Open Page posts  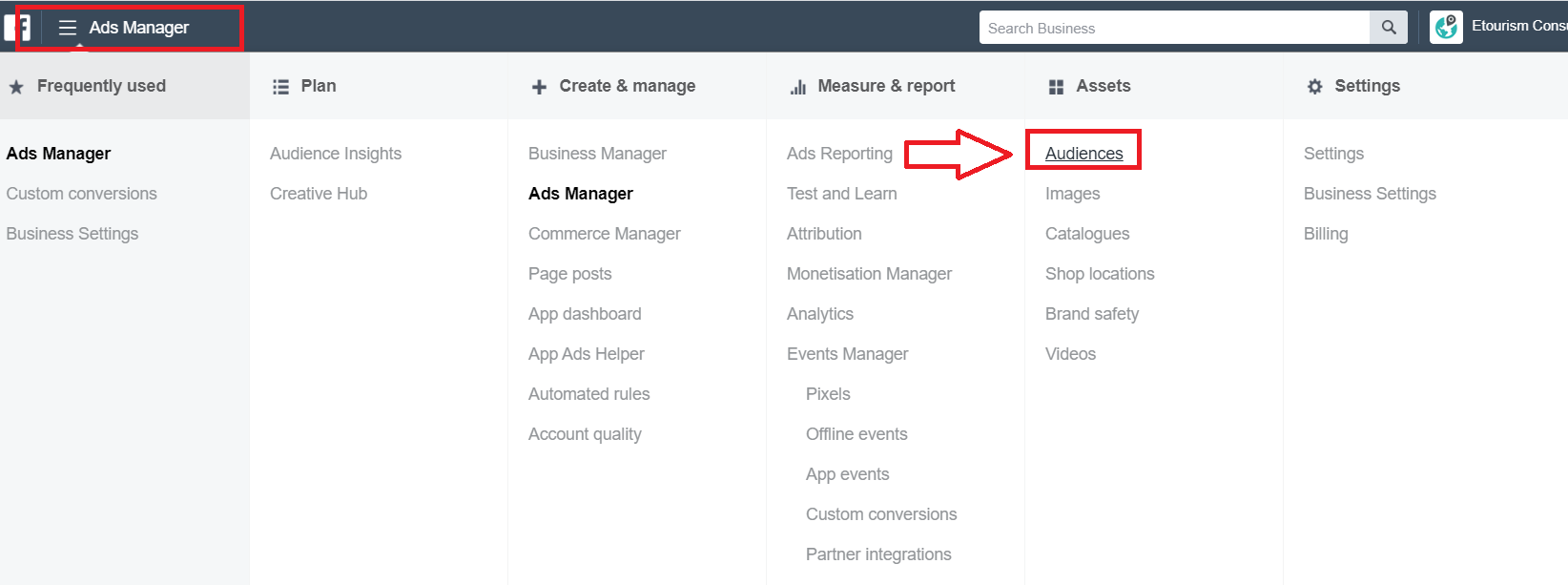(570, 274)
